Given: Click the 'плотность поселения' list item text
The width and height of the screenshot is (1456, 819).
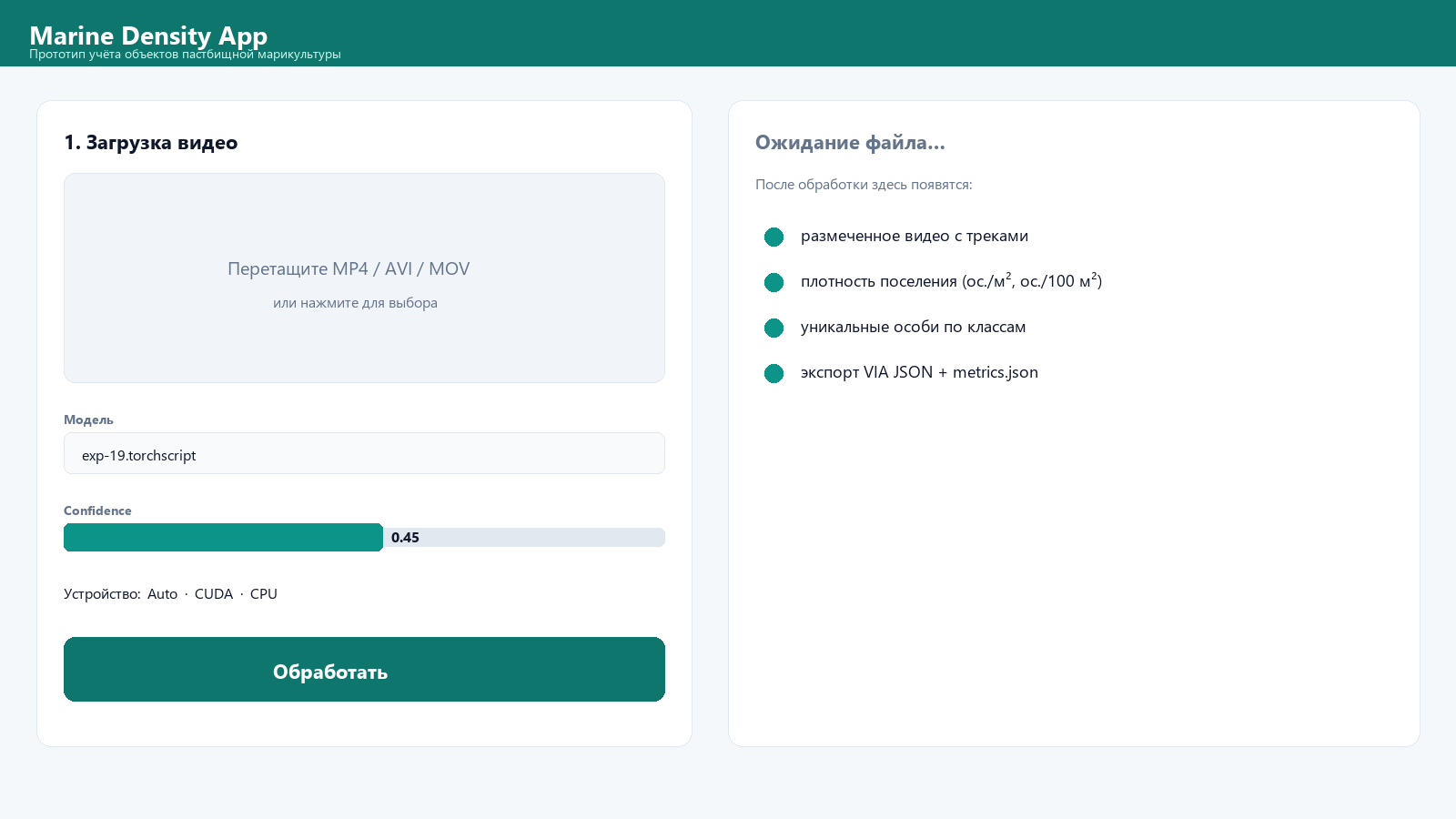Looking at the screenshot, I should pos(951,281).
